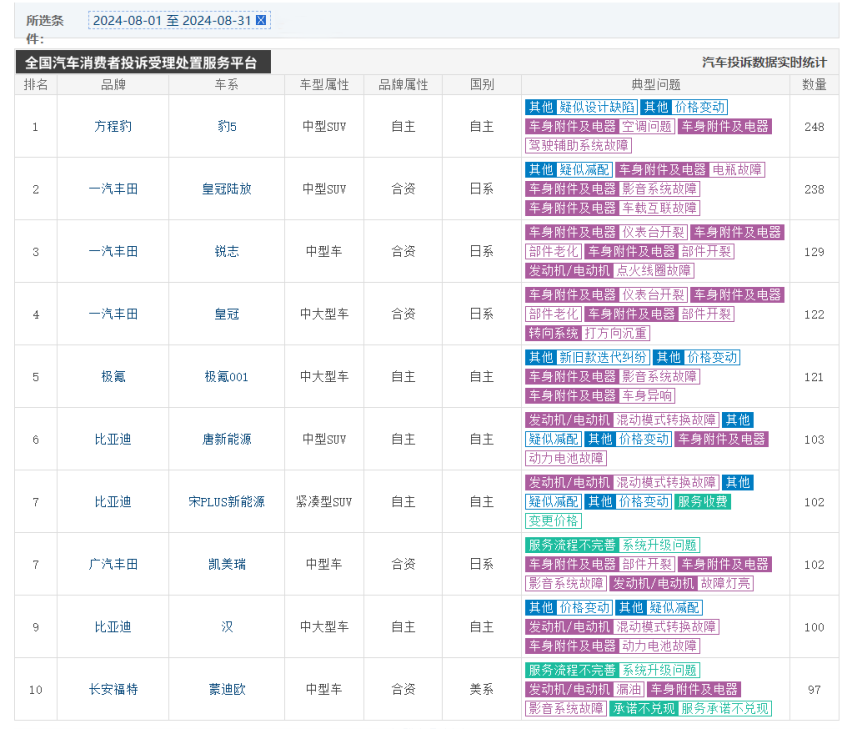Click the 车系 column header
This screenshot has height=729, width=852.
(x=227, y=84)
